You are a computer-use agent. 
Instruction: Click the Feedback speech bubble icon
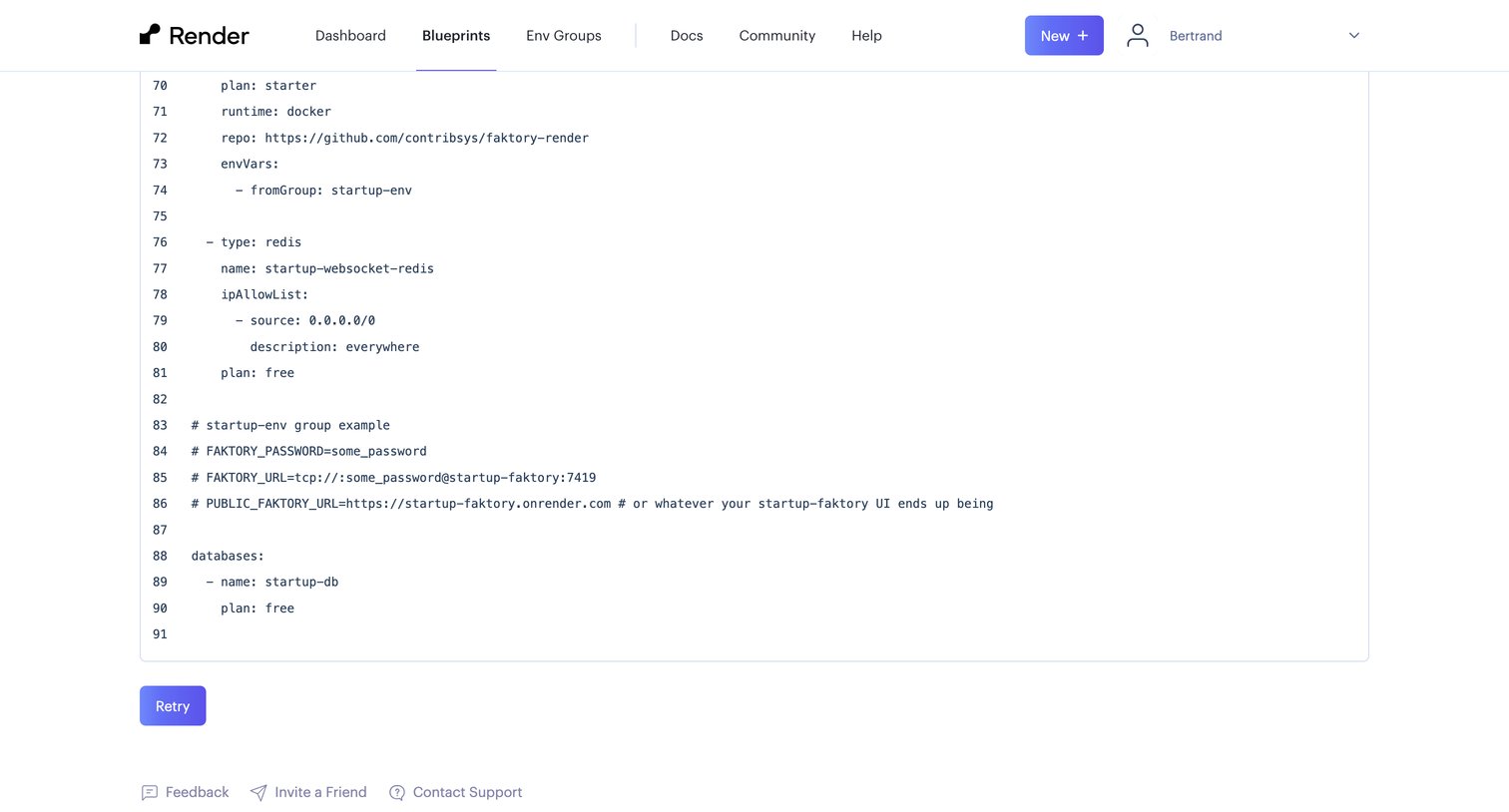pos(150,792)
